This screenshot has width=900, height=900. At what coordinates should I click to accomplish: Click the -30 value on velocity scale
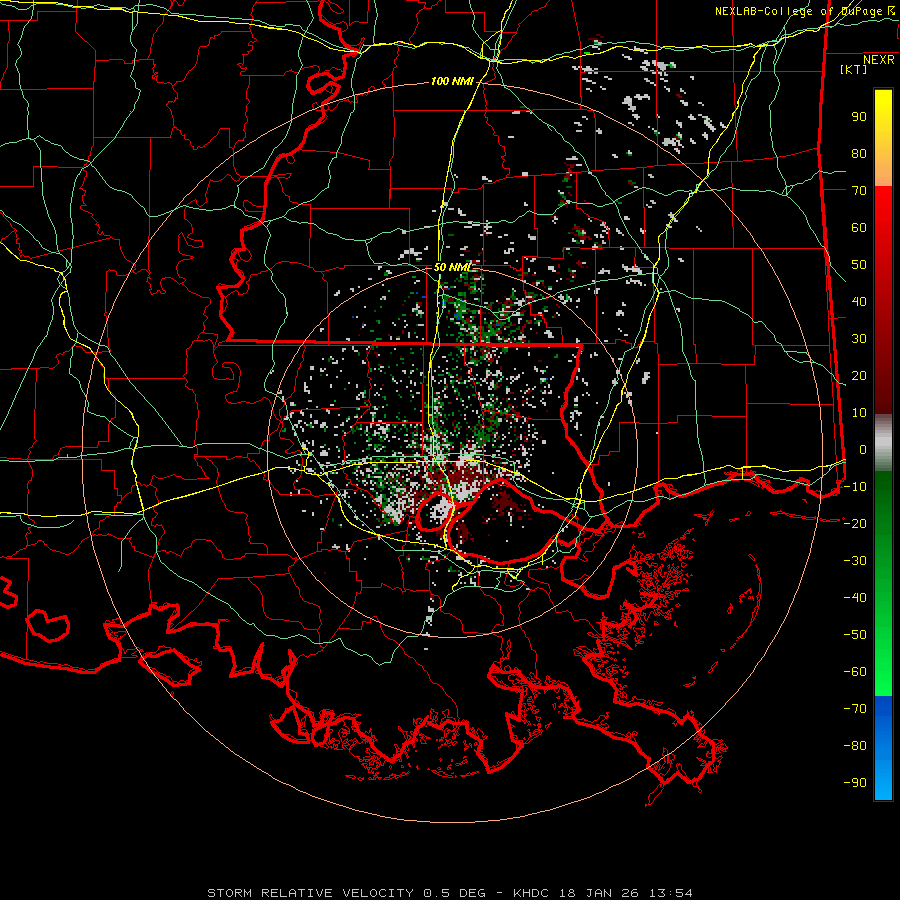coord(855,561)
